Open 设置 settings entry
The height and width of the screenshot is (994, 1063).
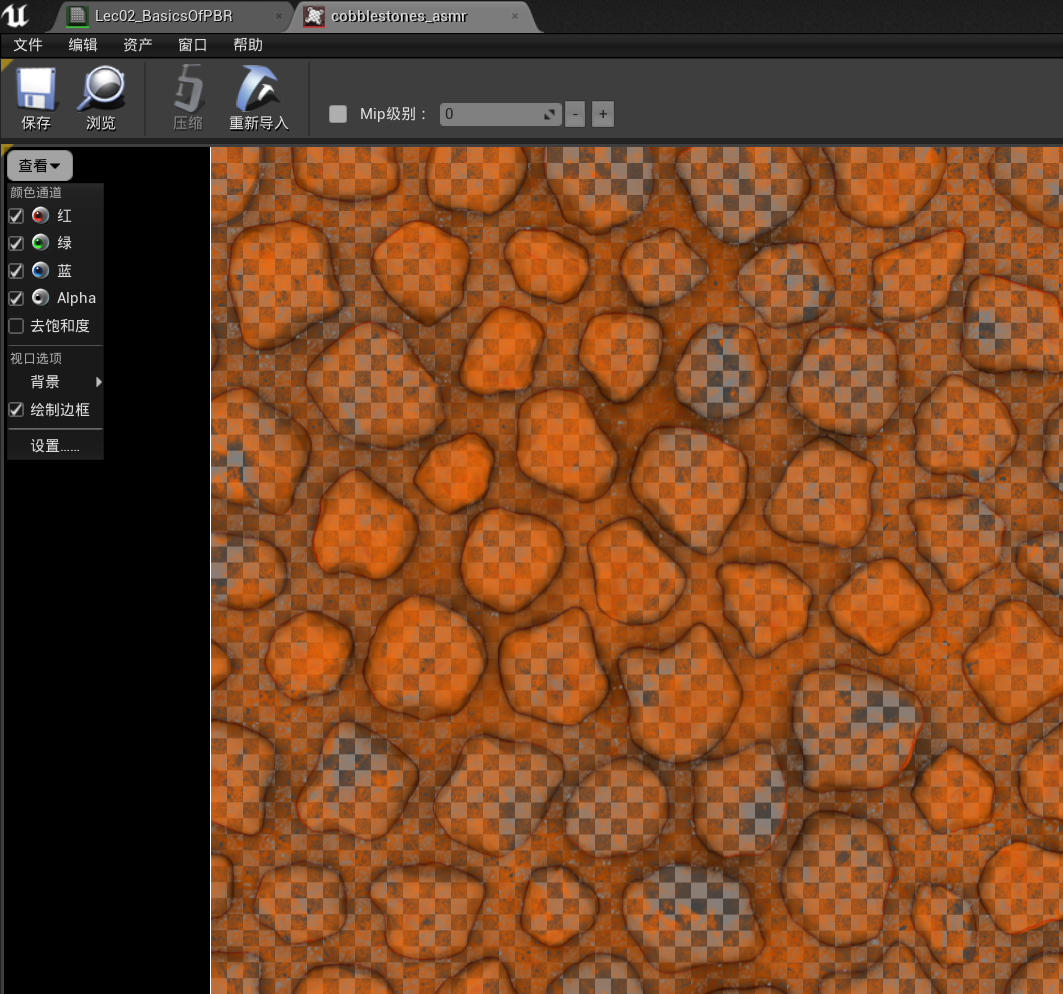click(x=56, y=445)
